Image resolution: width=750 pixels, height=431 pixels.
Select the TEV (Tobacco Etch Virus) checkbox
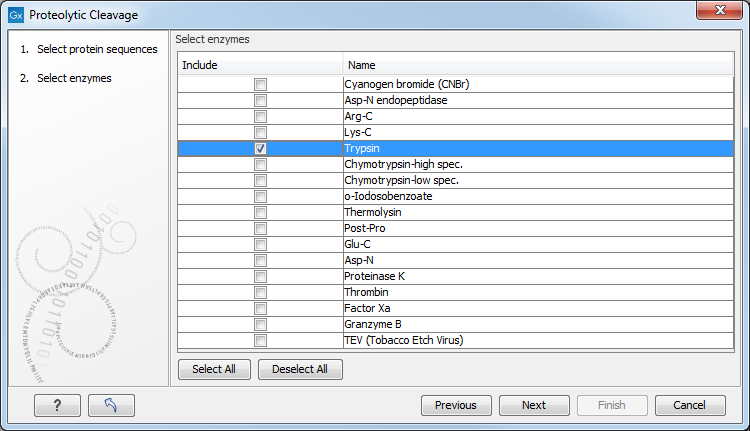(260, 340)
